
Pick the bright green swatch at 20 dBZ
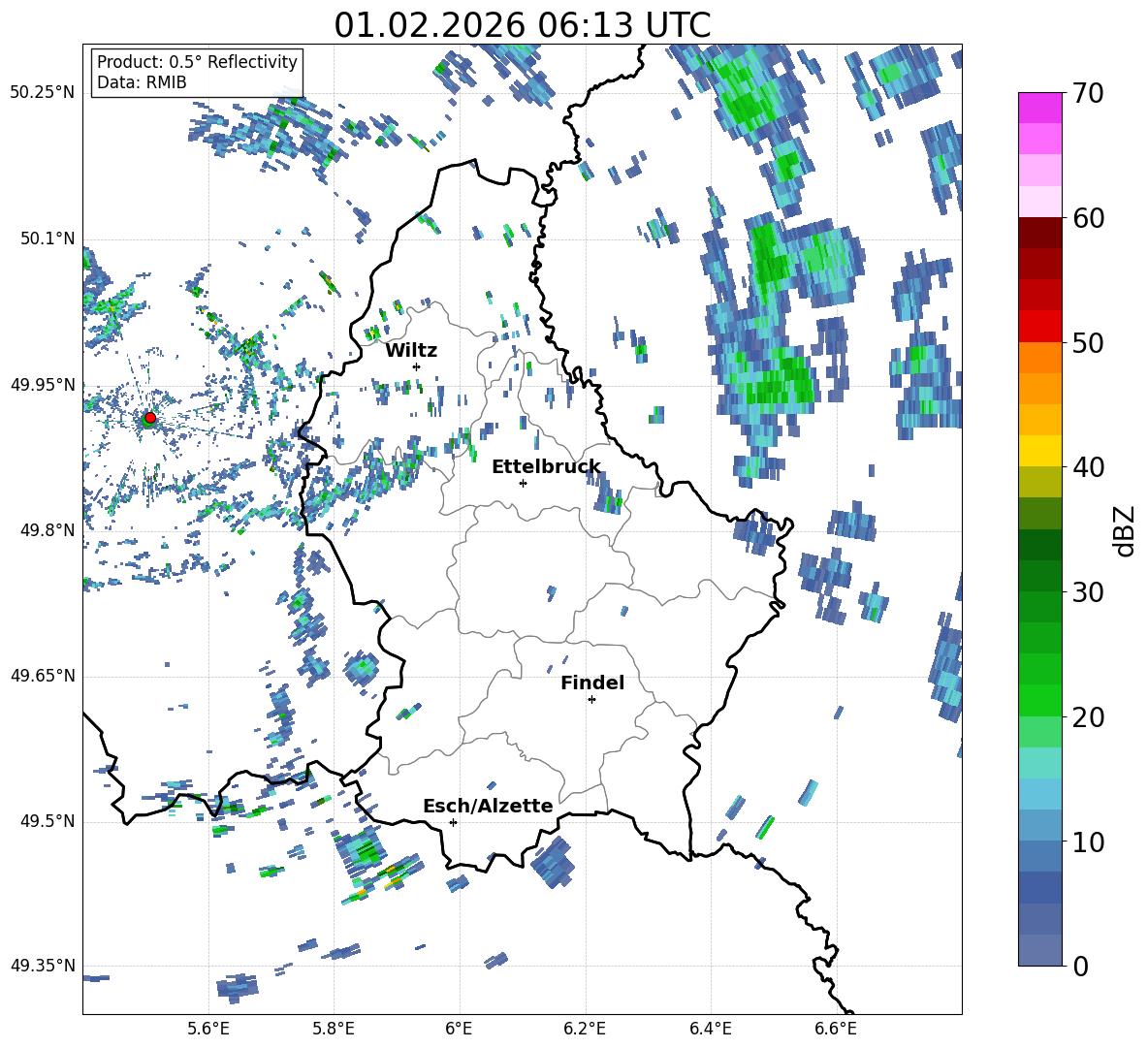point(1039,700)
